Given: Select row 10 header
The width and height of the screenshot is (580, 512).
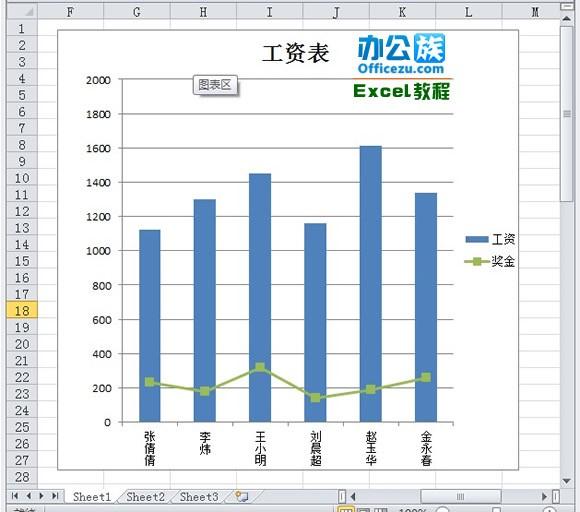Looking at the screenshot, I should (x=22, y=178).
